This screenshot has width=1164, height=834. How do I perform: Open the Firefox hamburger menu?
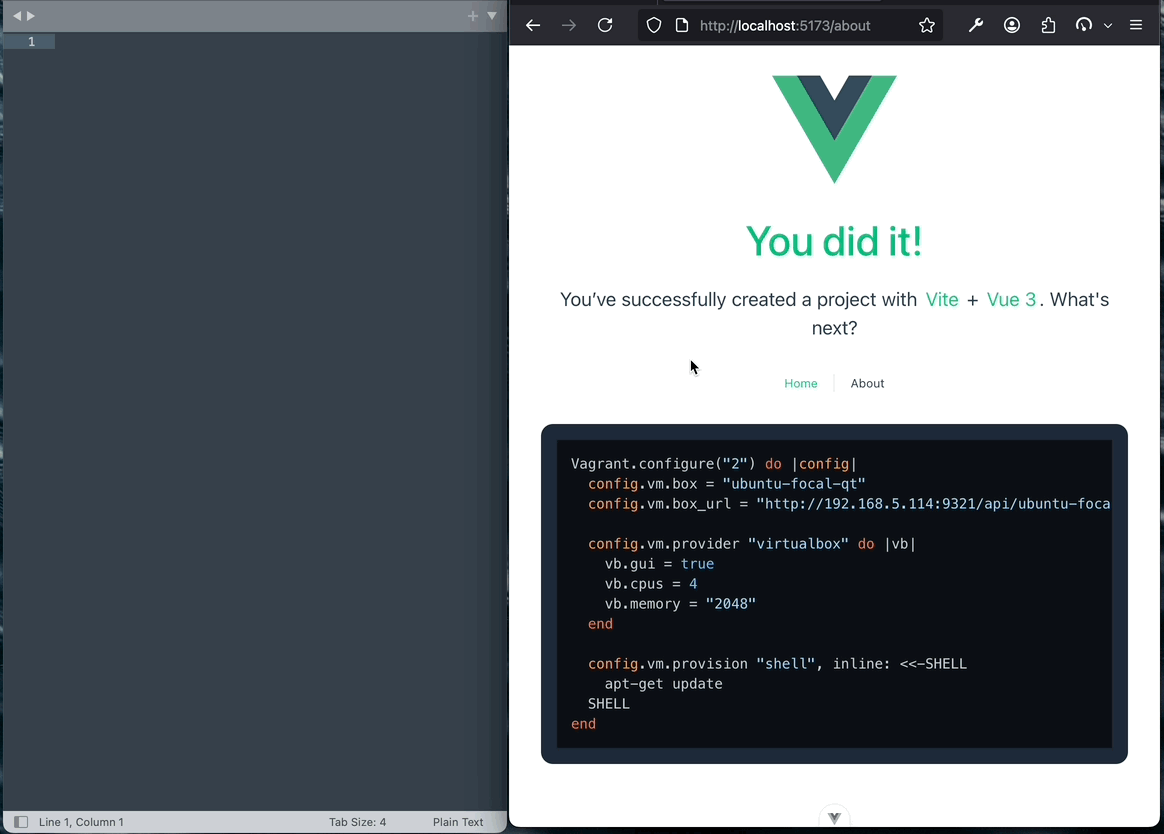point(1136,25)
